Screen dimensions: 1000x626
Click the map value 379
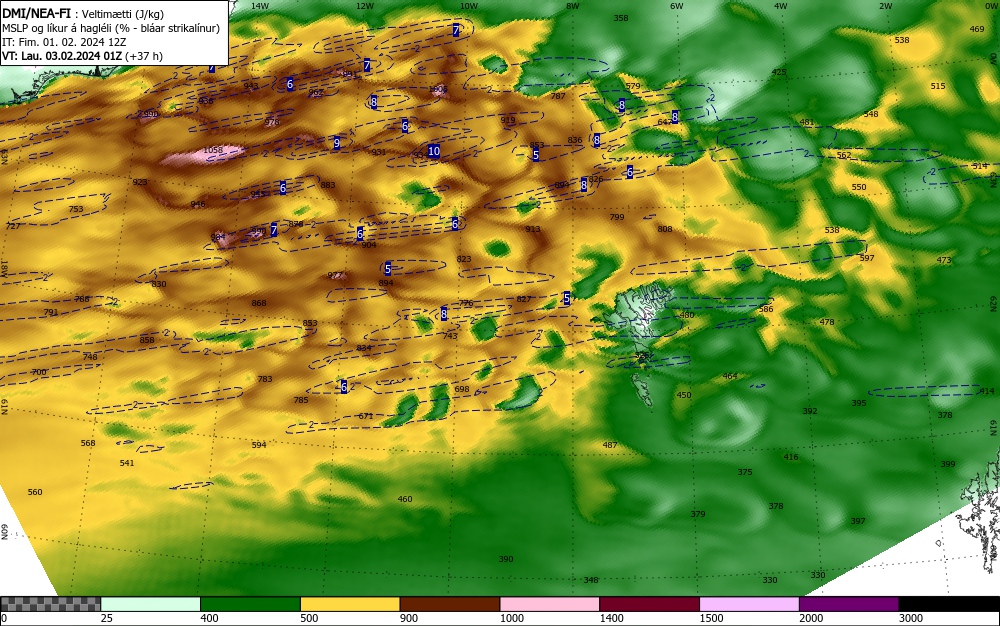[698, 514]
